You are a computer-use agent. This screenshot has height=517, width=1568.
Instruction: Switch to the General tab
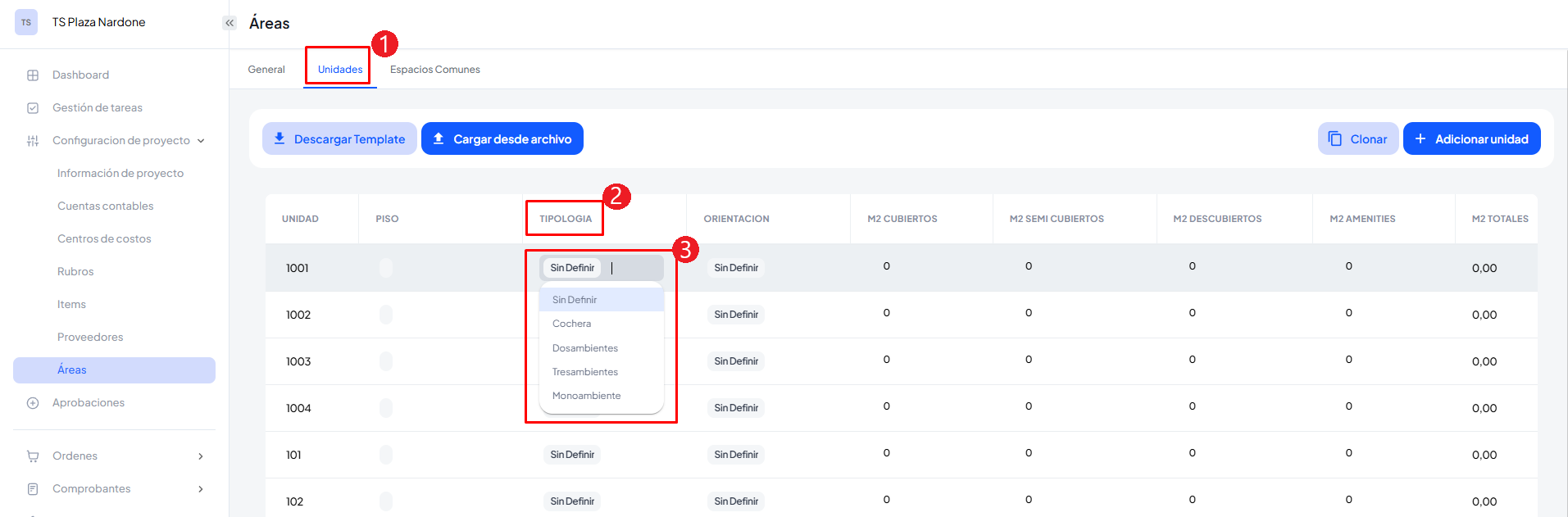(x=266, y=70)
